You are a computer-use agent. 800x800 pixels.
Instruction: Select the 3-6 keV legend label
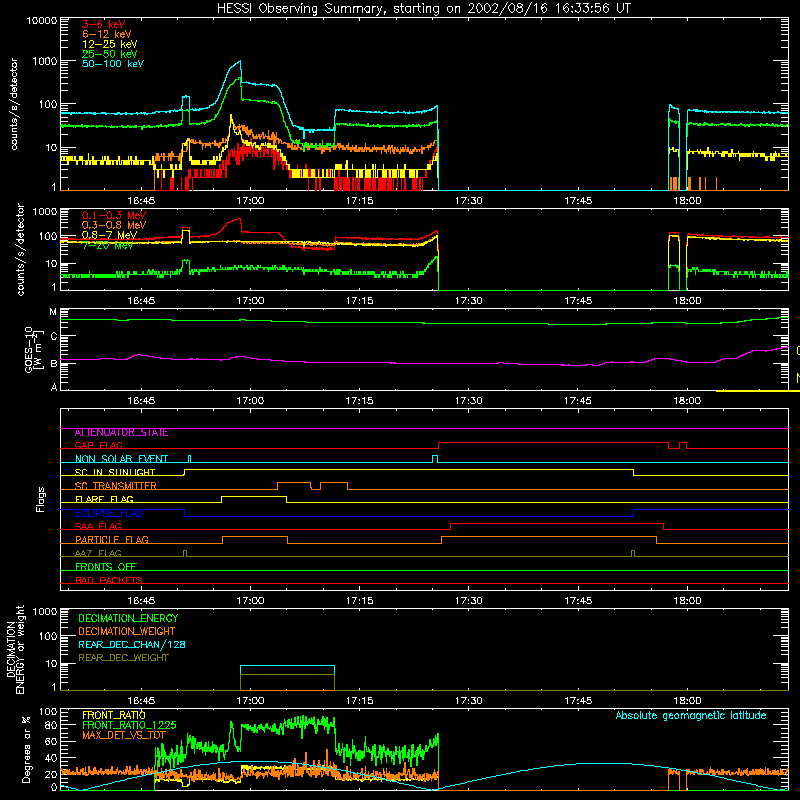[x=103, y=24]
